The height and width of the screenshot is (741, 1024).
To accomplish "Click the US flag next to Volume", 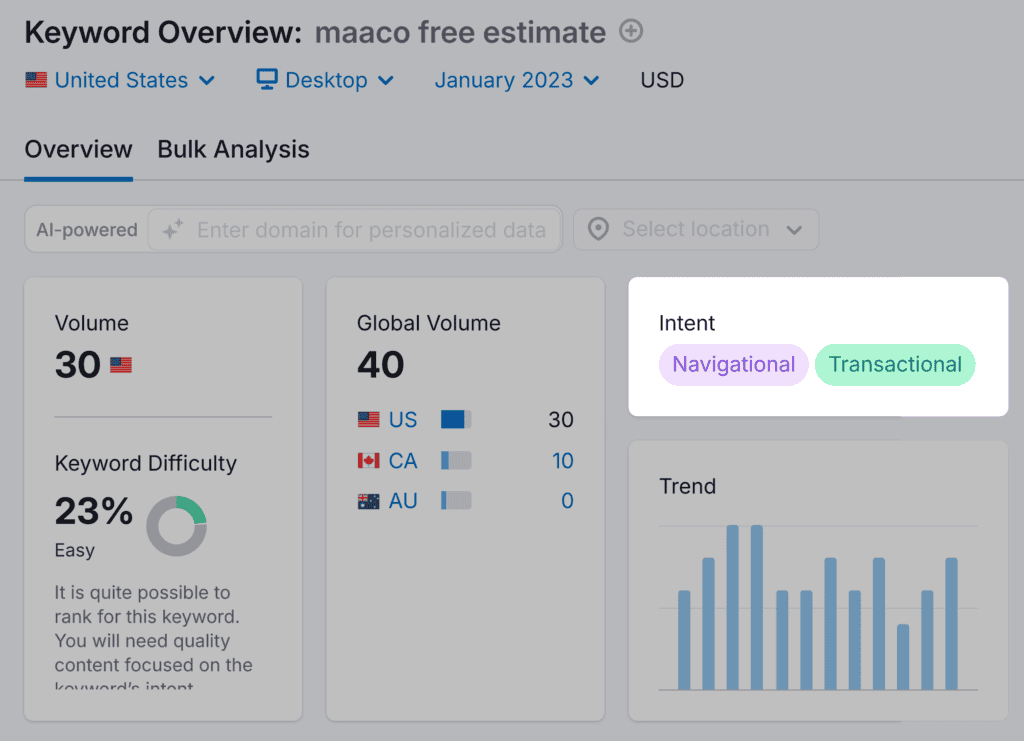I will click(121, 365).
